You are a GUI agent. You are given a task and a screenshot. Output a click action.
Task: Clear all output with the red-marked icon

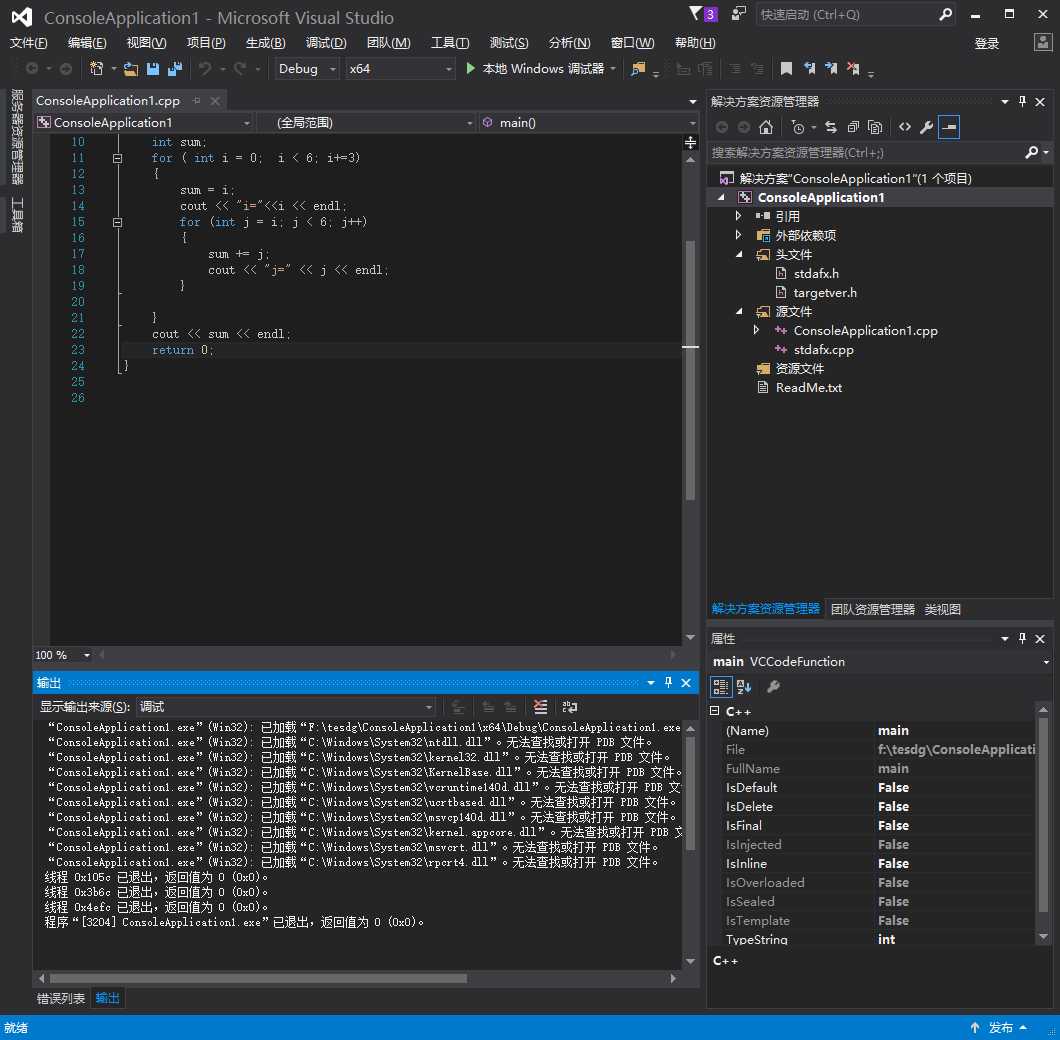pos(540,707)
